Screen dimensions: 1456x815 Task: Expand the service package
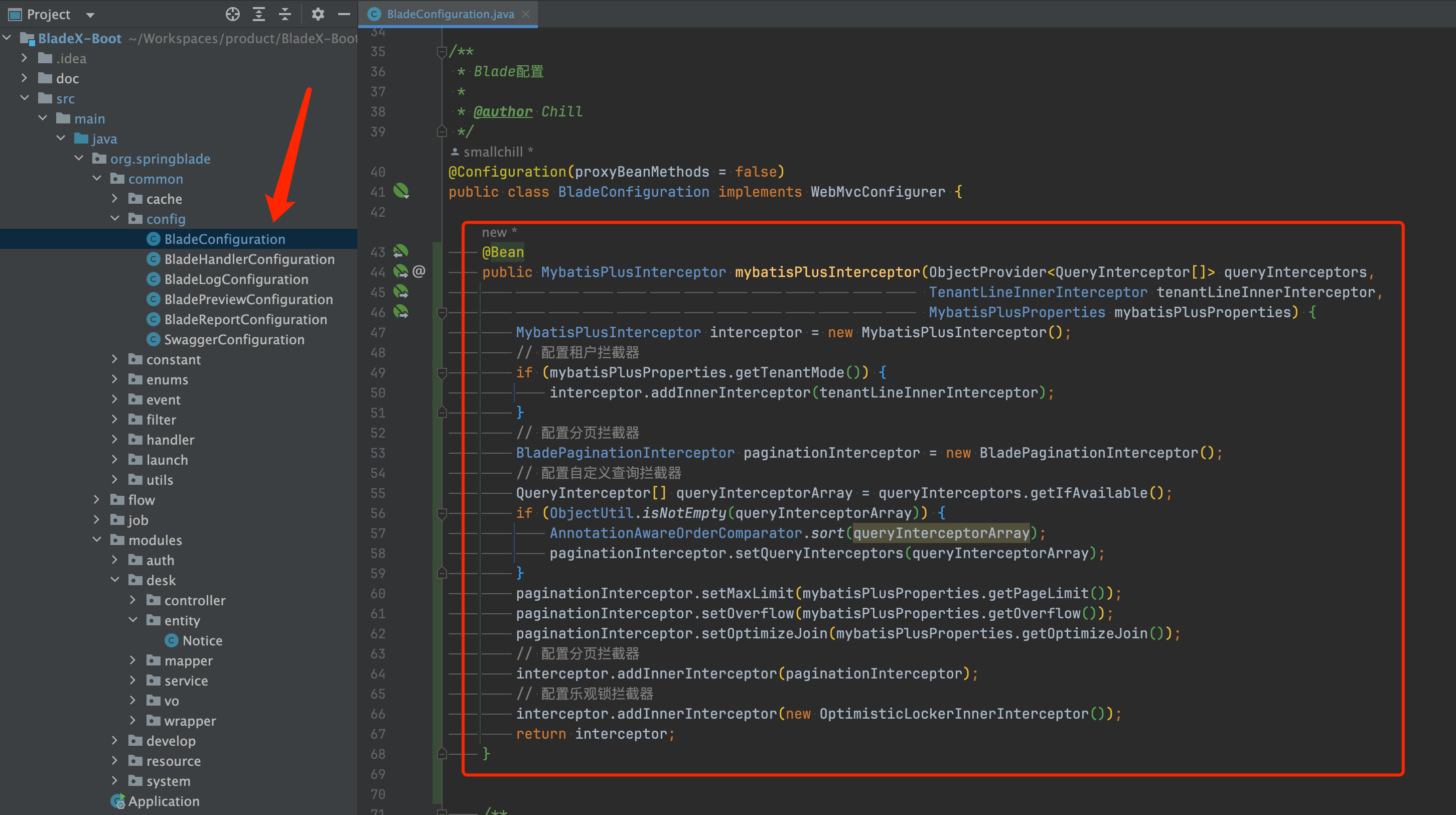coord(133,680)
